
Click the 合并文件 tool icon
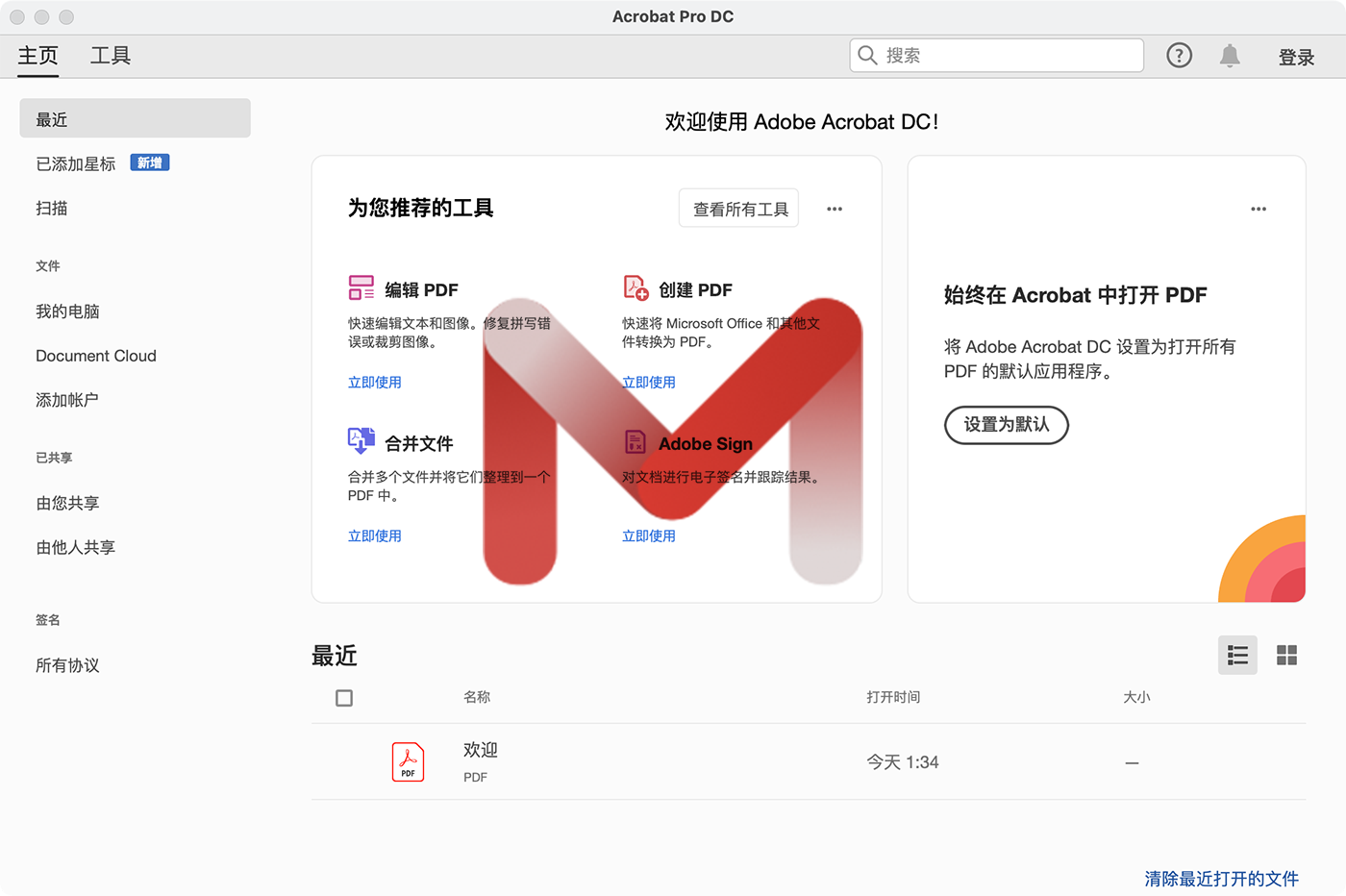pos(361,441)
